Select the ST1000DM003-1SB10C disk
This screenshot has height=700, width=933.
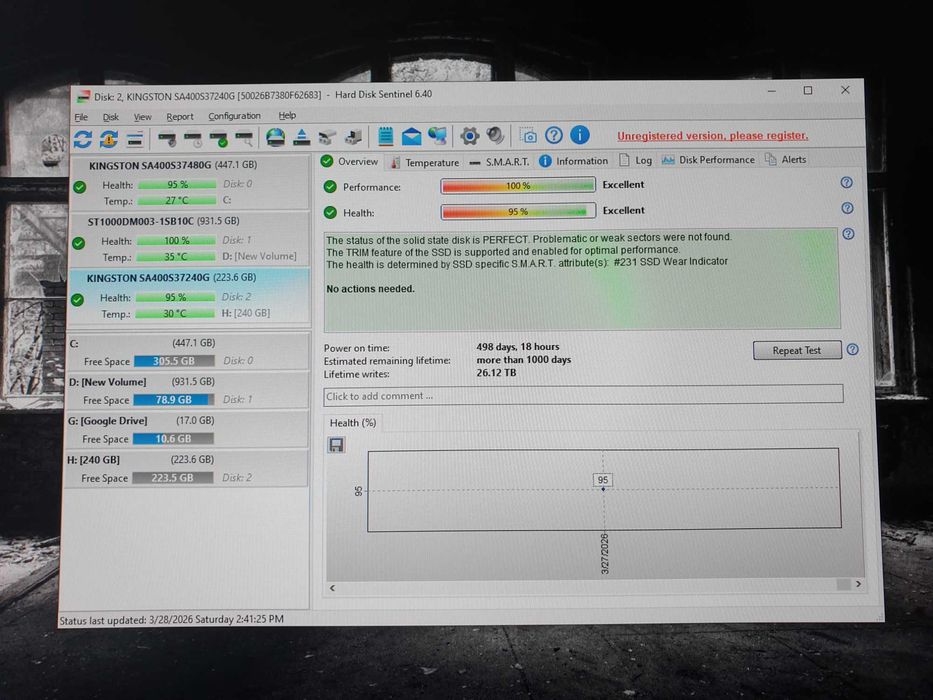189,239
